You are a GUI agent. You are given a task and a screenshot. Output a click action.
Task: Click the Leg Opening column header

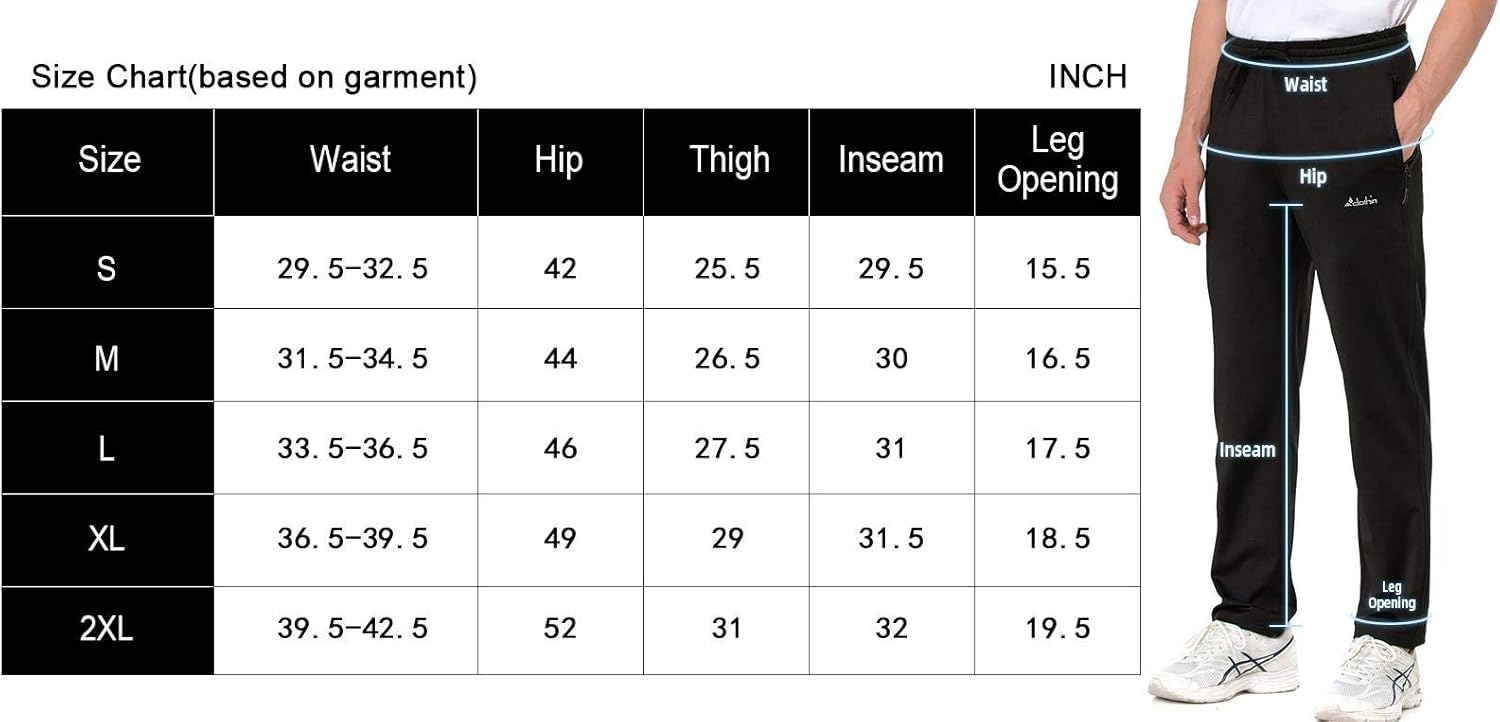coord(1057,160)
